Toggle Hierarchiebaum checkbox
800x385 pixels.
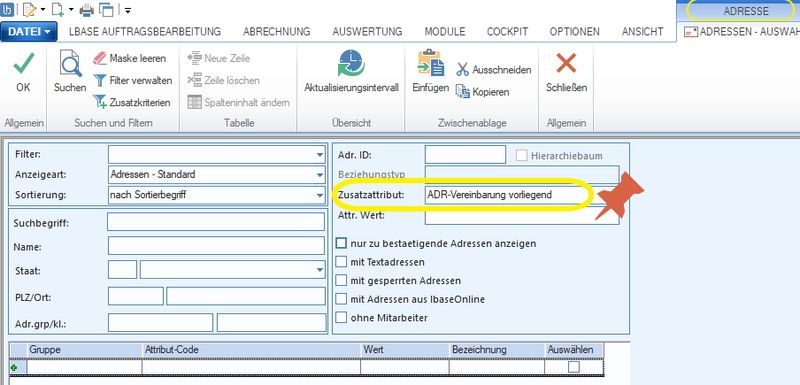tap(521, 156)
